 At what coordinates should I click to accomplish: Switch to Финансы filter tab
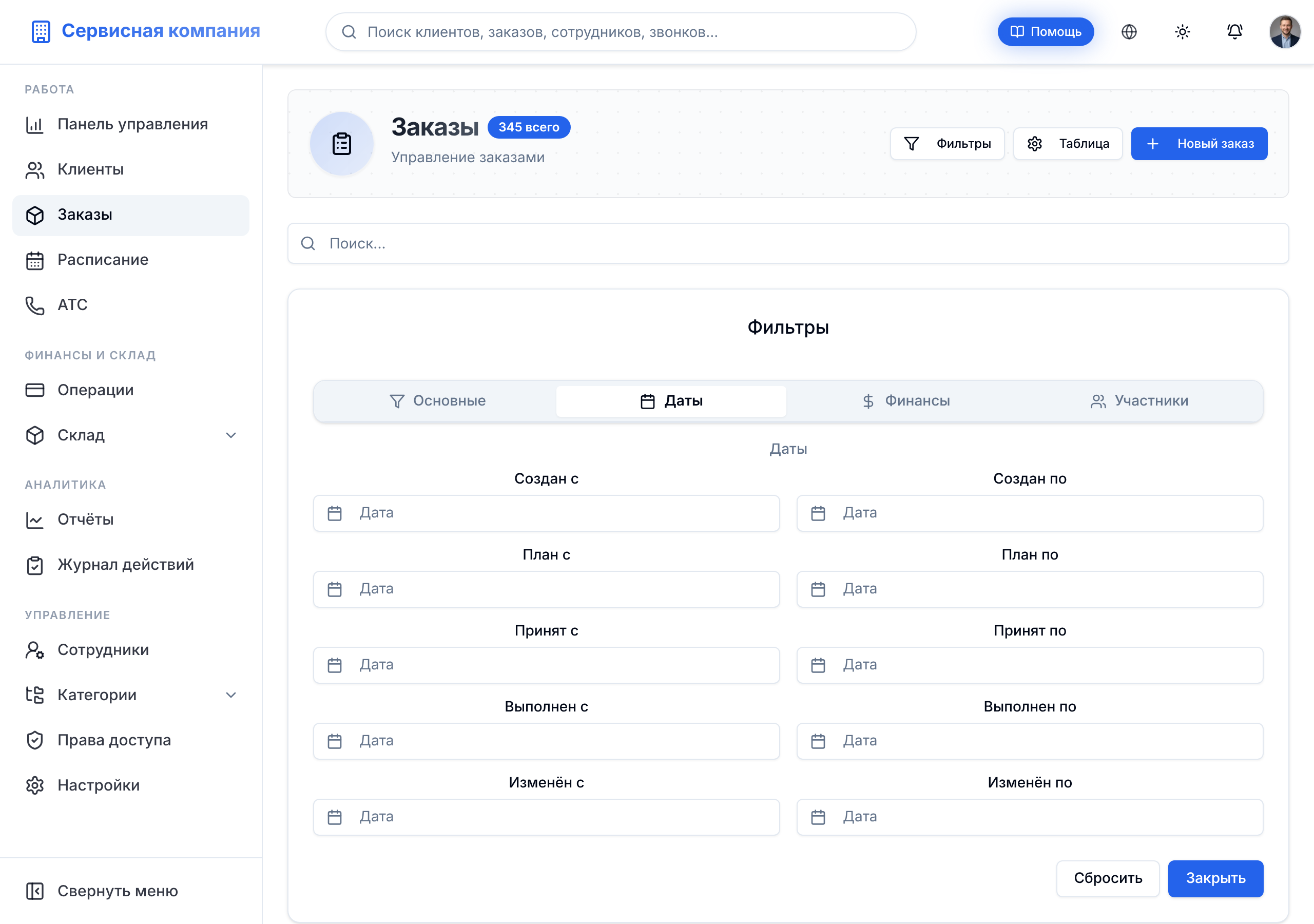point(906,401)
